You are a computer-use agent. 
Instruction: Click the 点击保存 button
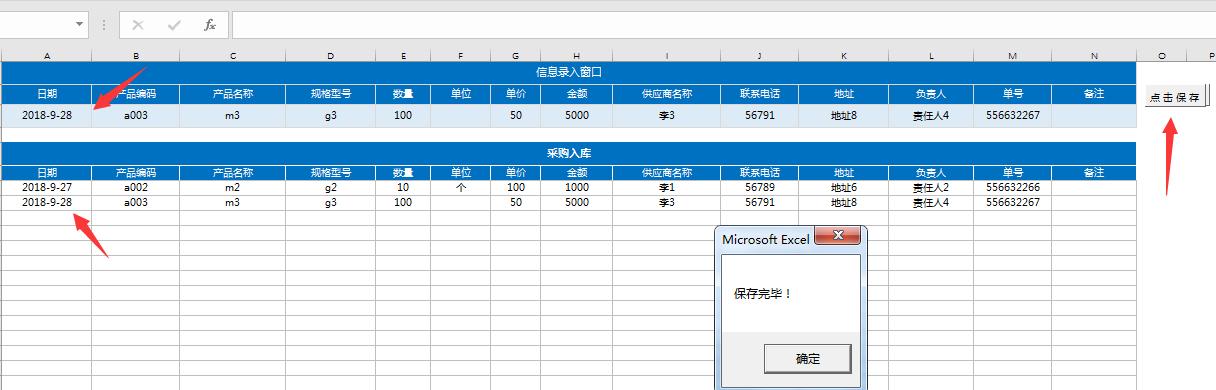(1176, 97)
